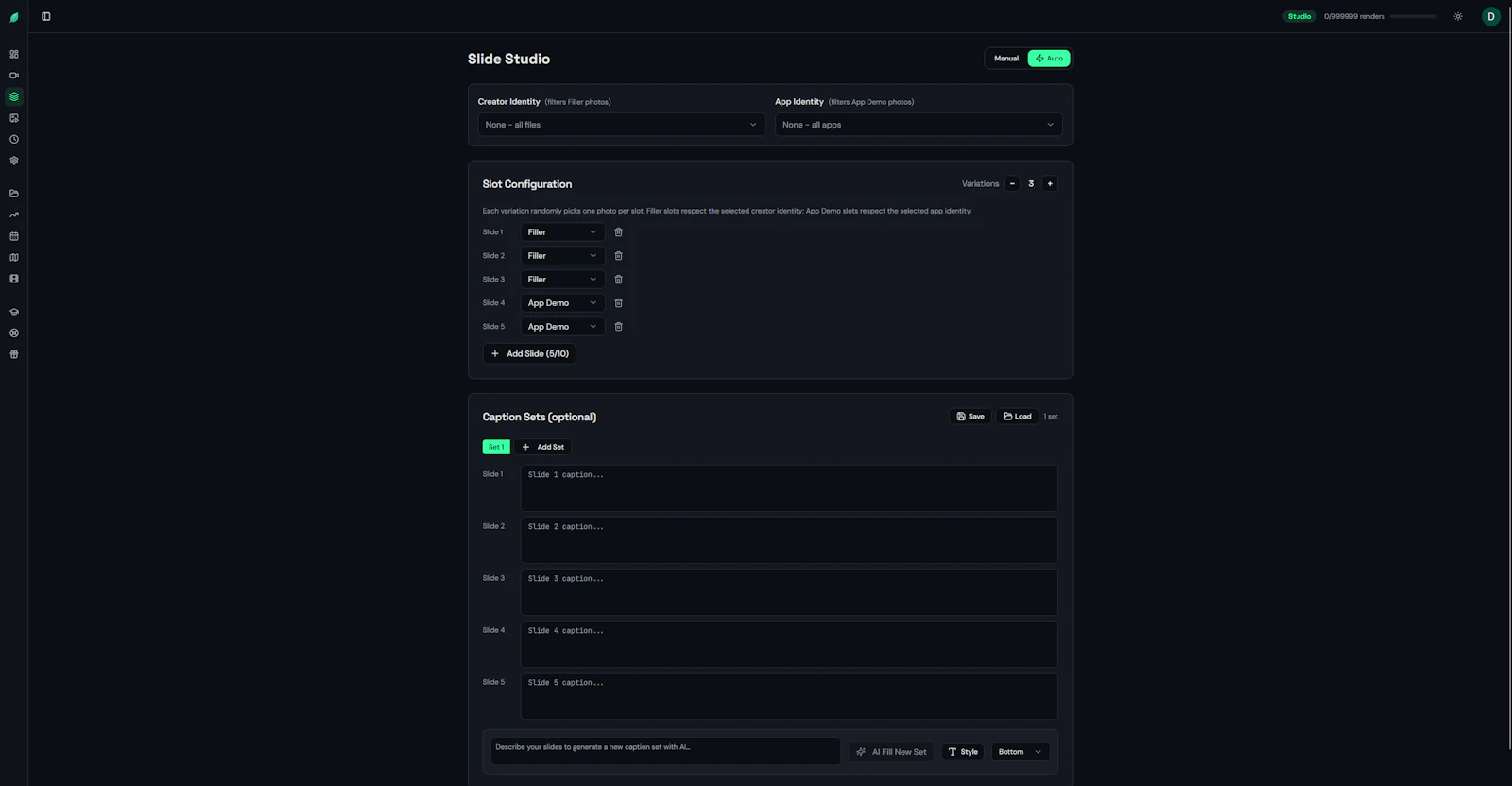
Task: Open the gear settings icon in sidebar
Action: tap(14, 161)
